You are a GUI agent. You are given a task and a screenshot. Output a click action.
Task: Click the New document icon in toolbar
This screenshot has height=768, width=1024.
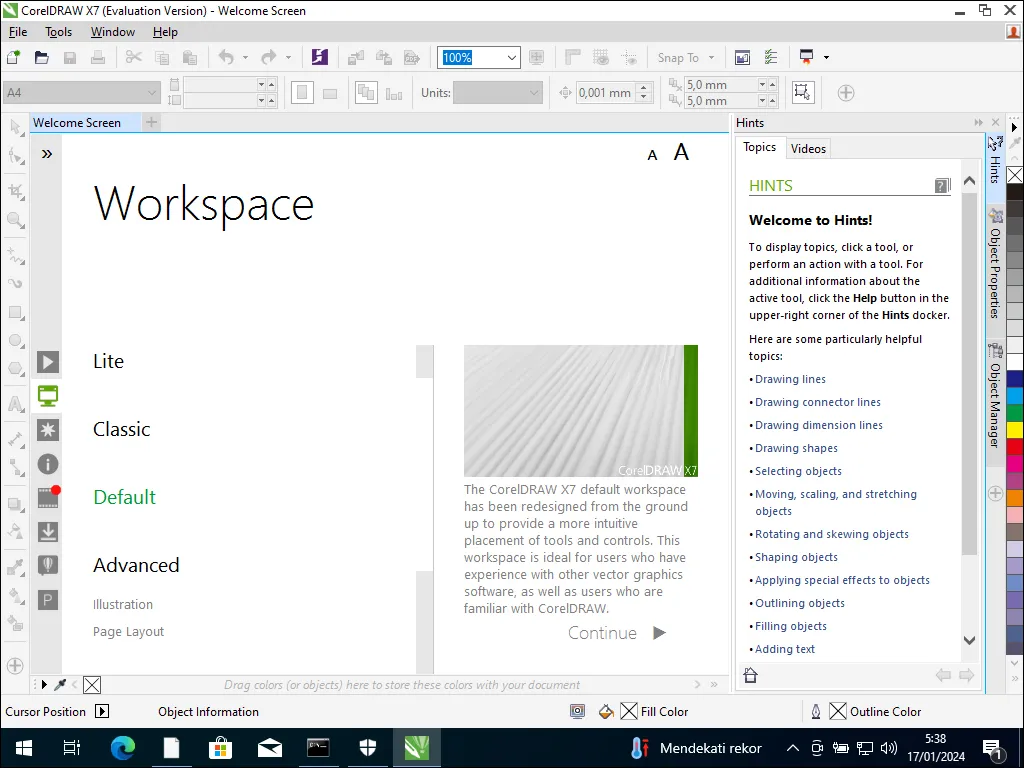coord(14,57)
